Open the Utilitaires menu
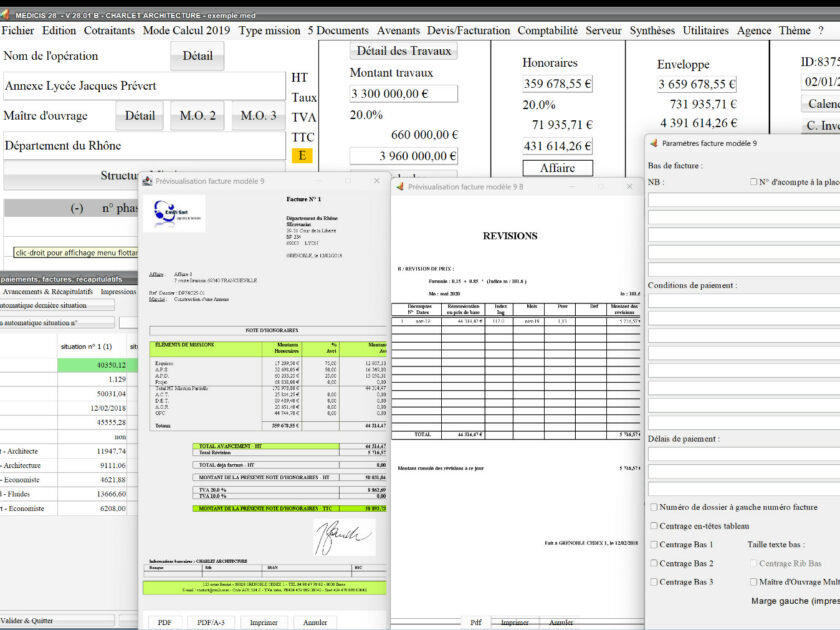 tap(706, 31)
